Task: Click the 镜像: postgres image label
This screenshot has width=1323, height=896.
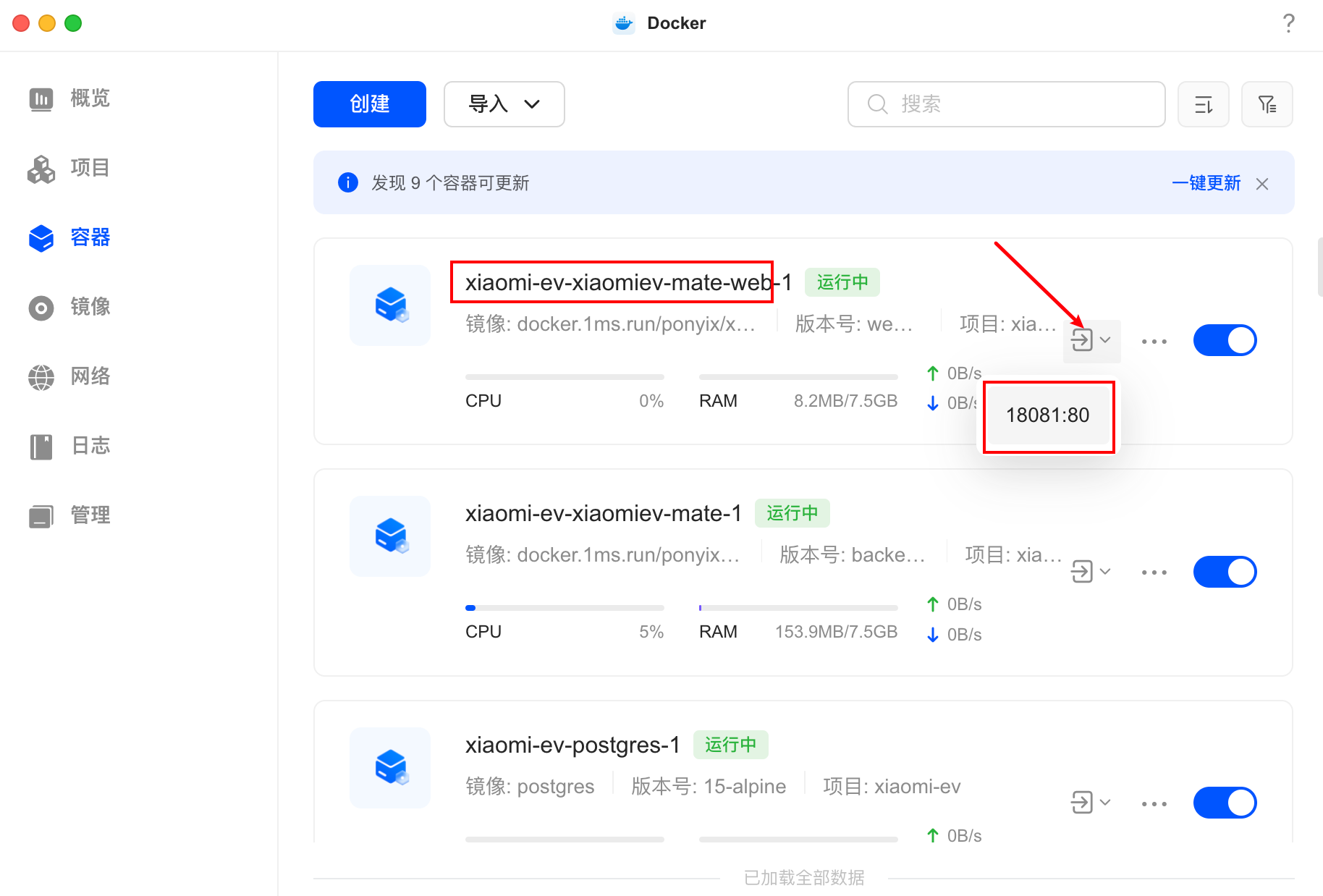Action: (x=530, y=787)
